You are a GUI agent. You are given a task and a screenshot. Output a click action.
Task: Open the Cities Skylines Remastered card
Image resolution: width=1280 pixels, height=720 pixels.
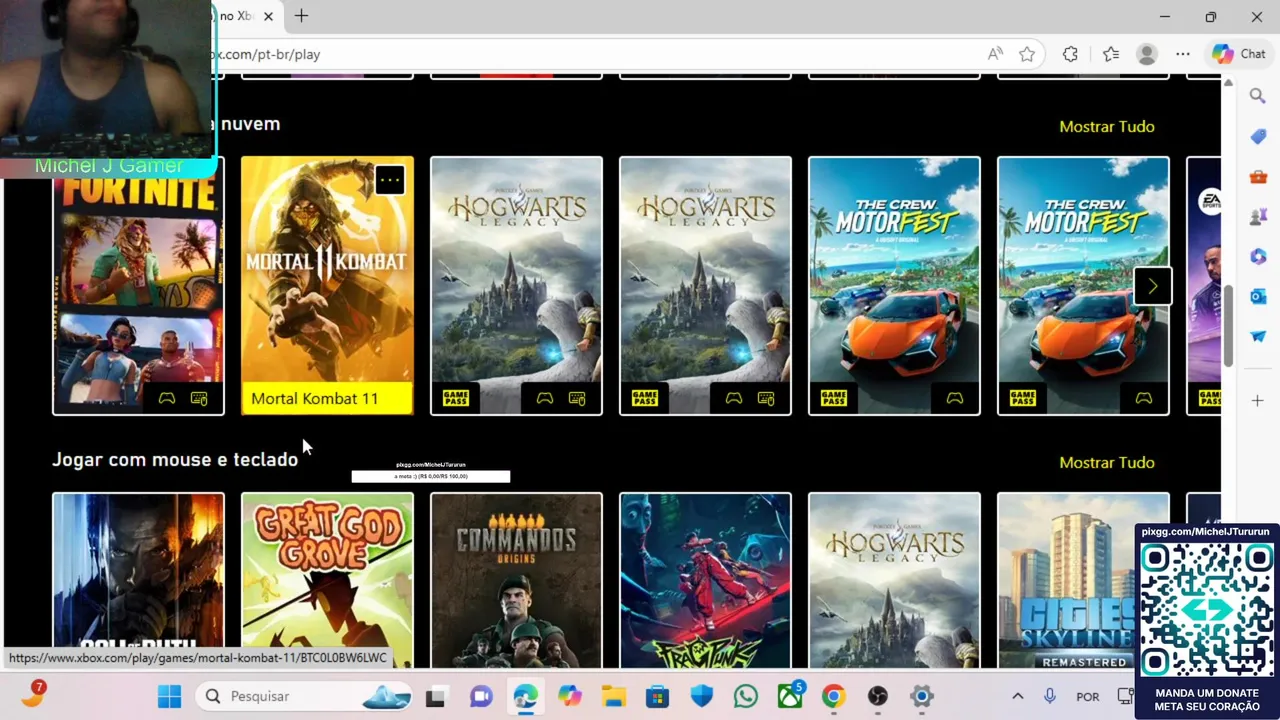[1083, 580]
